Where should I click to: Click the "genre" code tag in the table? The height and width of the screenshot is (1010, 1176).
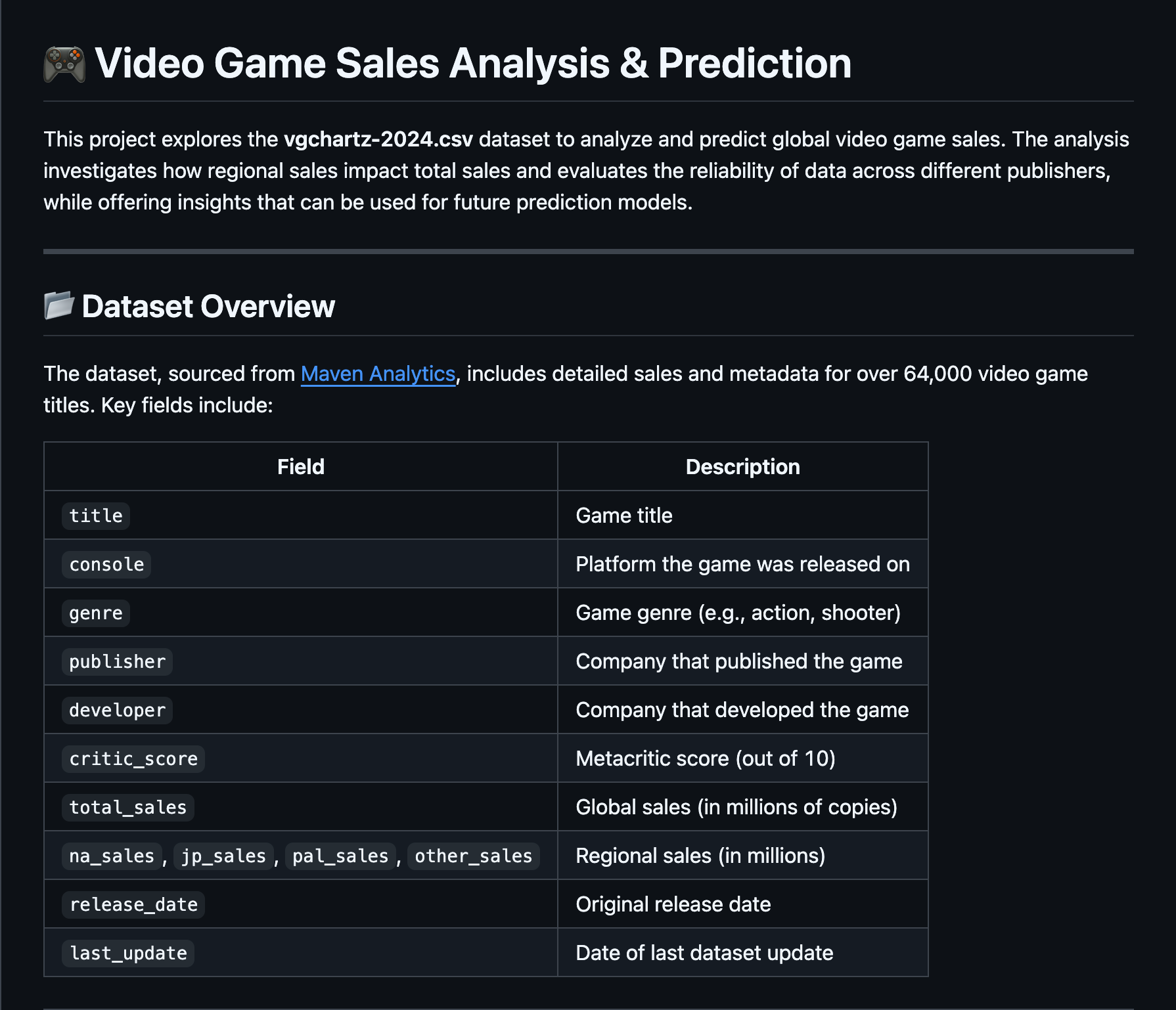pyautogui.click(x=96, y=613)
